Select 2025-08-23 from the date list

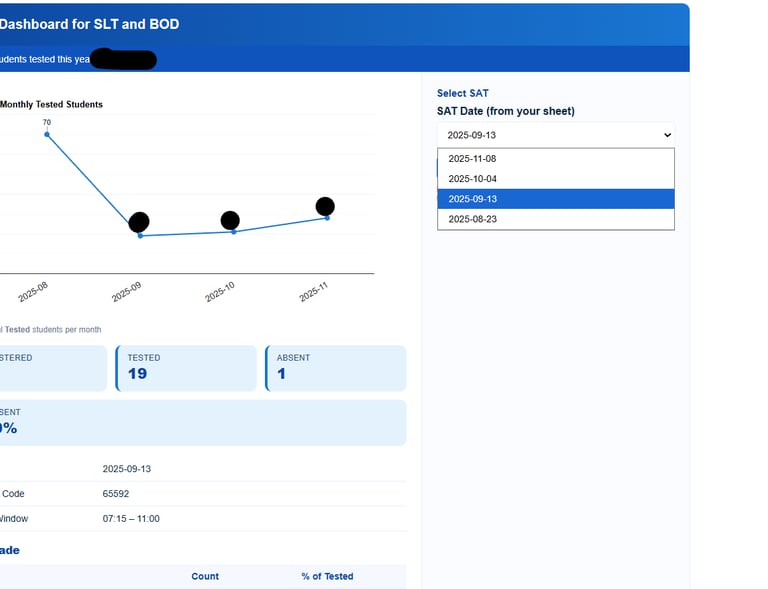(555, 219)
